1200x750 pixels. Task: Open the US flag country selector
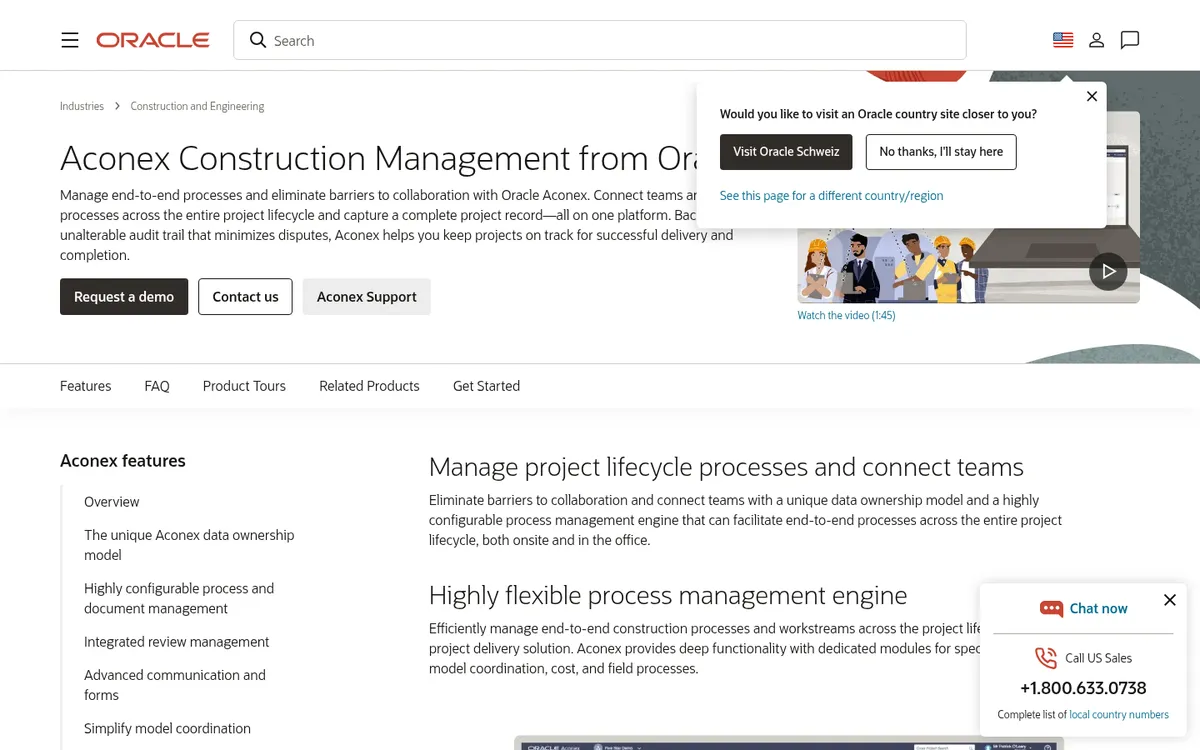click(x=1063, y=40)
